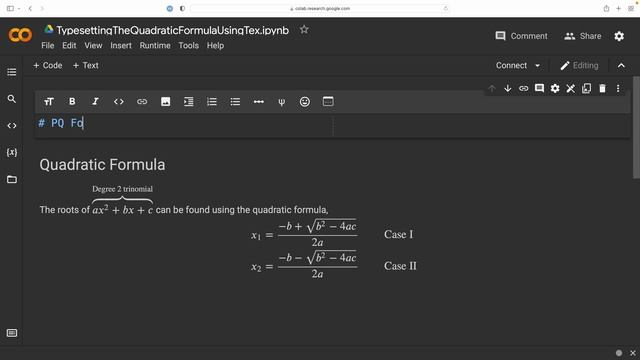Open the File menu
Image resolution: width=640 pixels, height=360 pixels.
point(48,45)
